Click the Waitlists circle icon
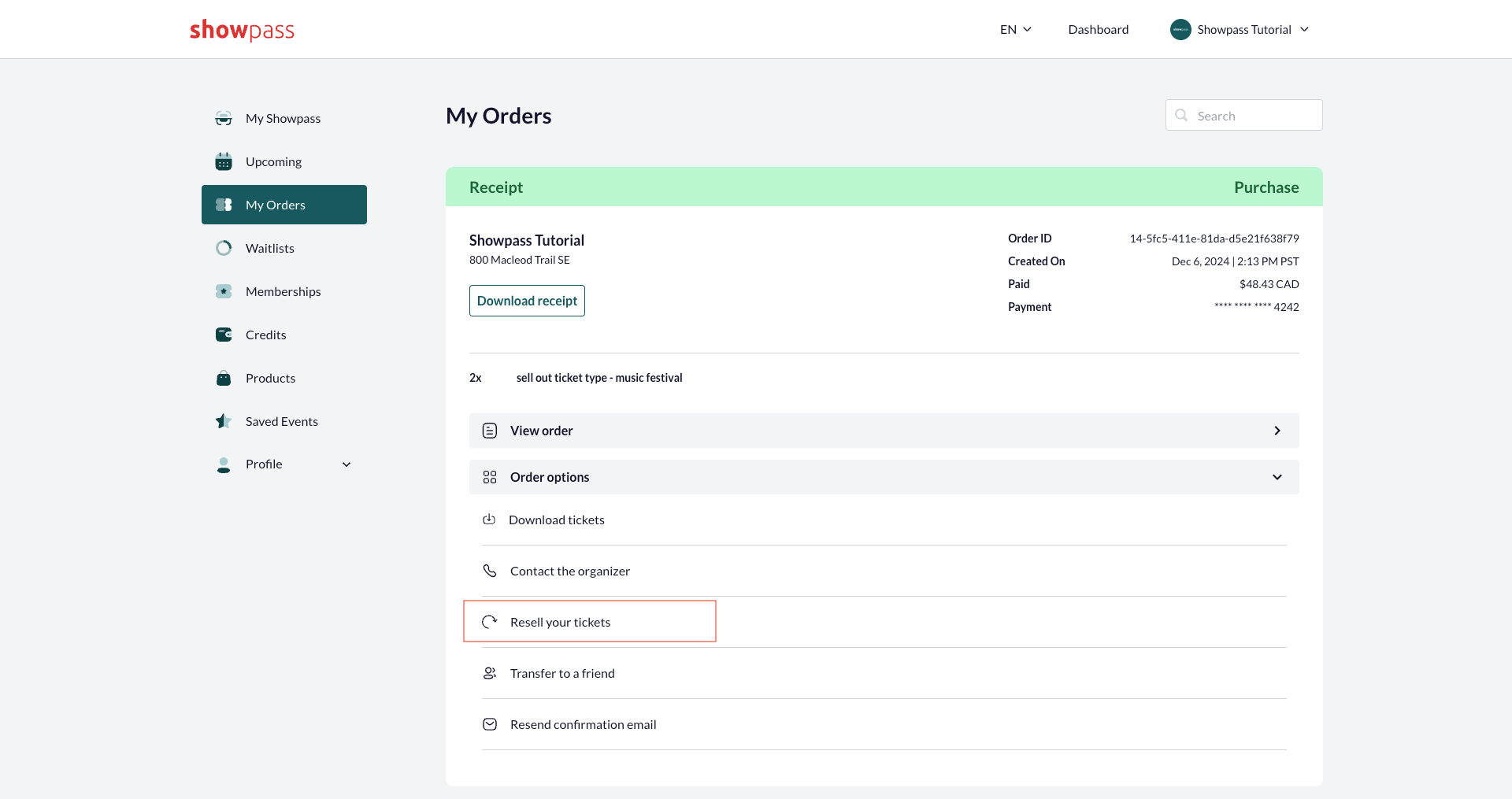 [224, 248]
